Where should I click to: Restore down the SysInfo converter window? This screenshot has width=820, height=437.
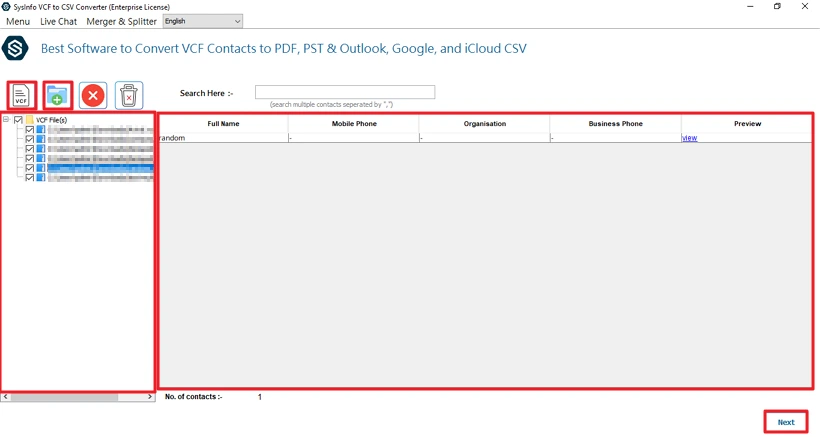778,6
